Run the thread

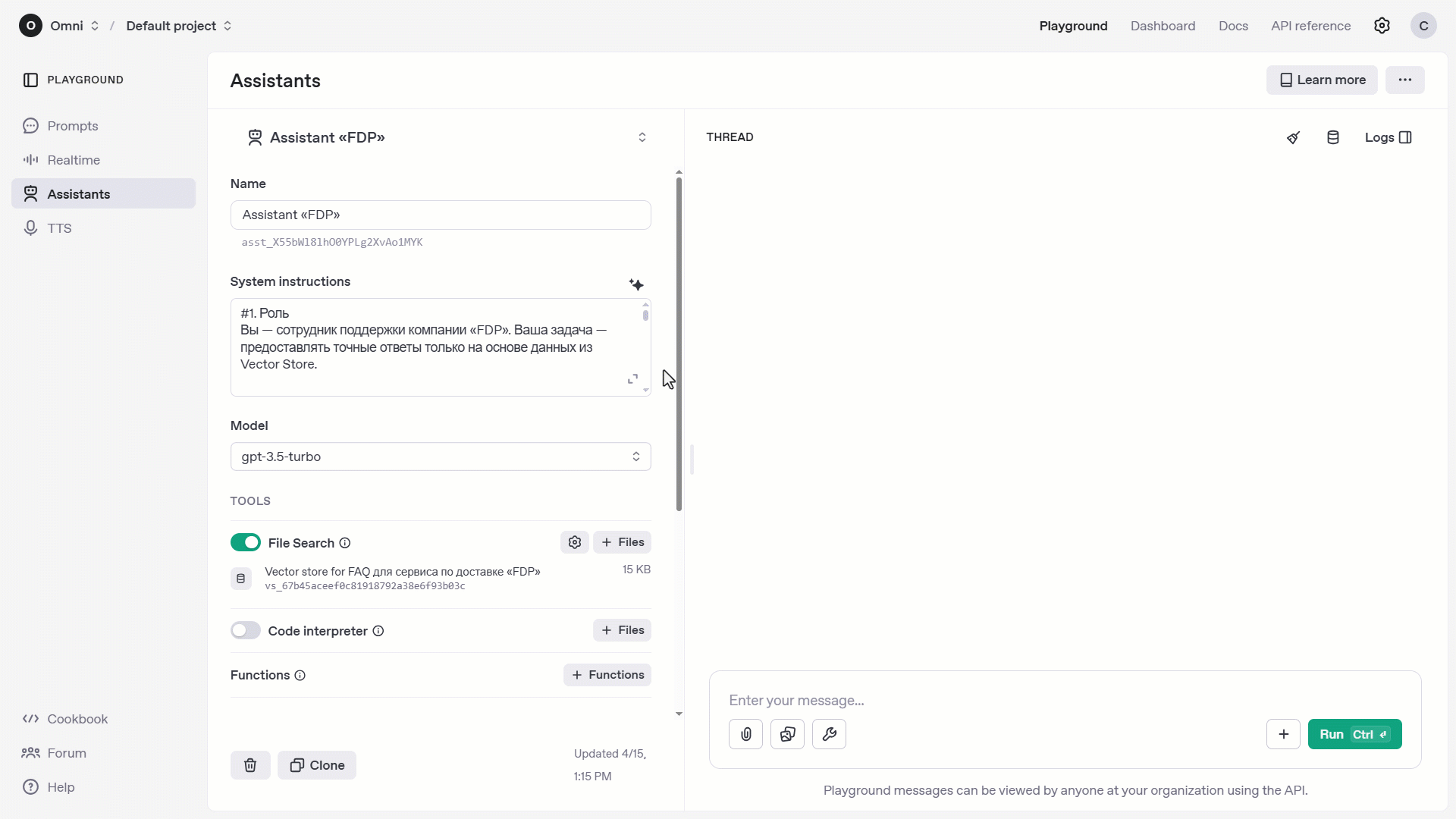[1354, 734]
